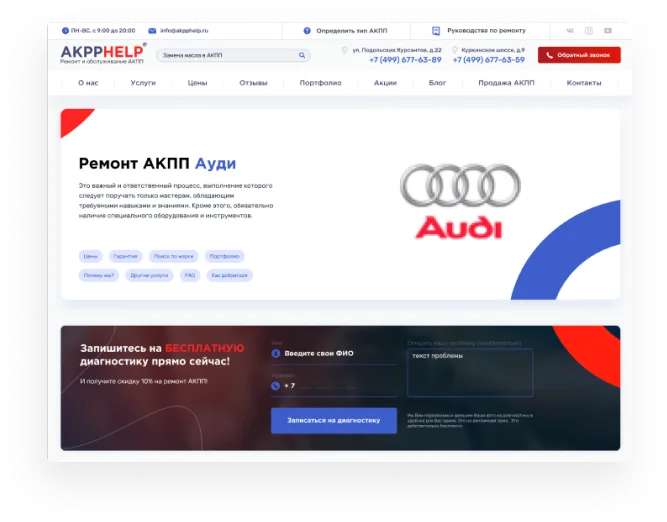Screen dimensions: 667x522
Task: Click the clock icon by working hours
Action: pos(65,31)
